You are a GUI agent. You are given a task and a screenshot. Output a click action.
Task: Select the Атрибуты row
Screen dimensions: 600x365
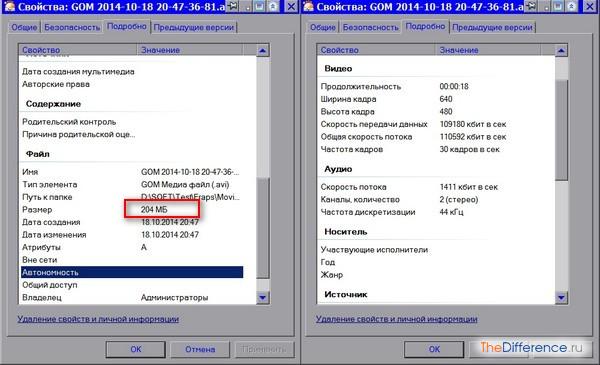coord(132,247)
